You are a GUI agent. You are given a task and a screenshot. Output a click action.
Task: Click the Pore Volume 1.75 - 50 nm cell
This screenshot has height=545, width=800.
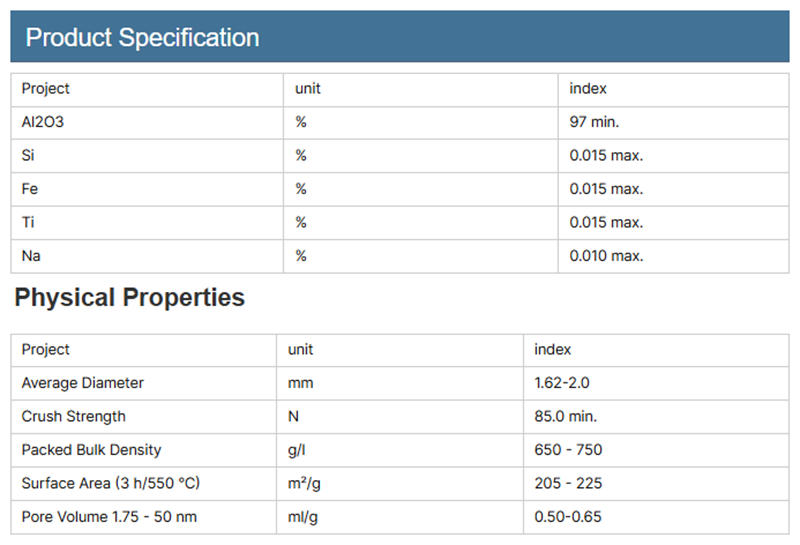(107, 517)
